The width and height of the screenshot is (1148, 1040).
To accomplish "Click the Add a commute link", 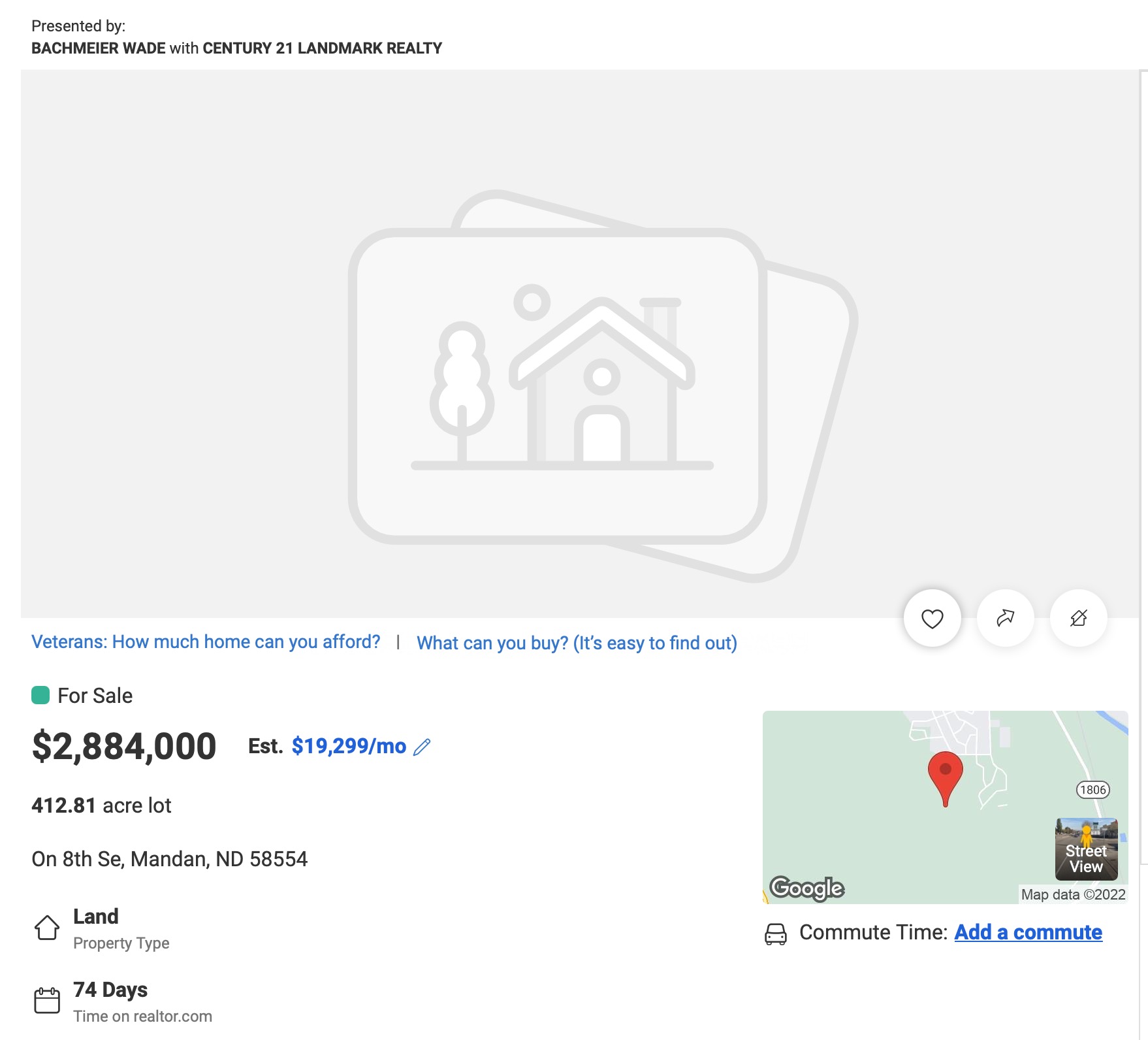I will pos(1028,932).
